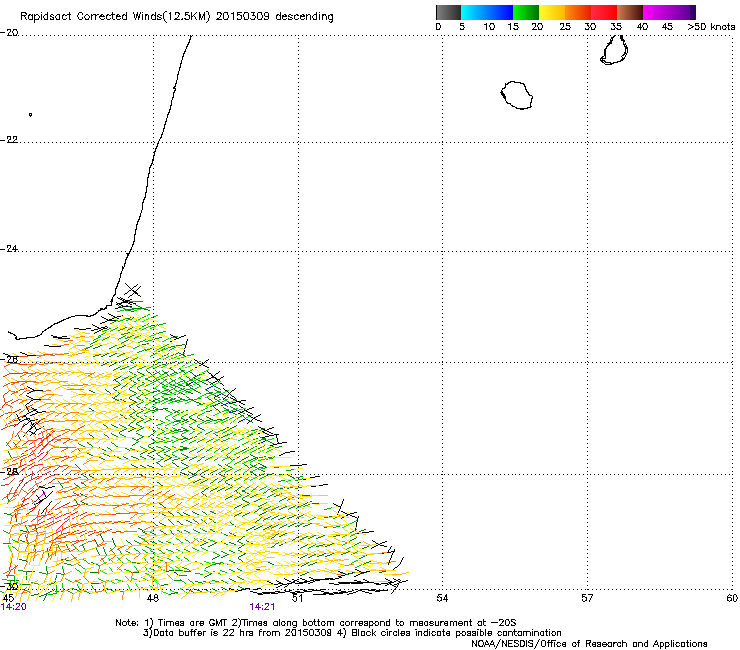This screenshot has width=740, height=650.
Task: Click the purple '14:21' swath time label
Action: coord(262,607)
